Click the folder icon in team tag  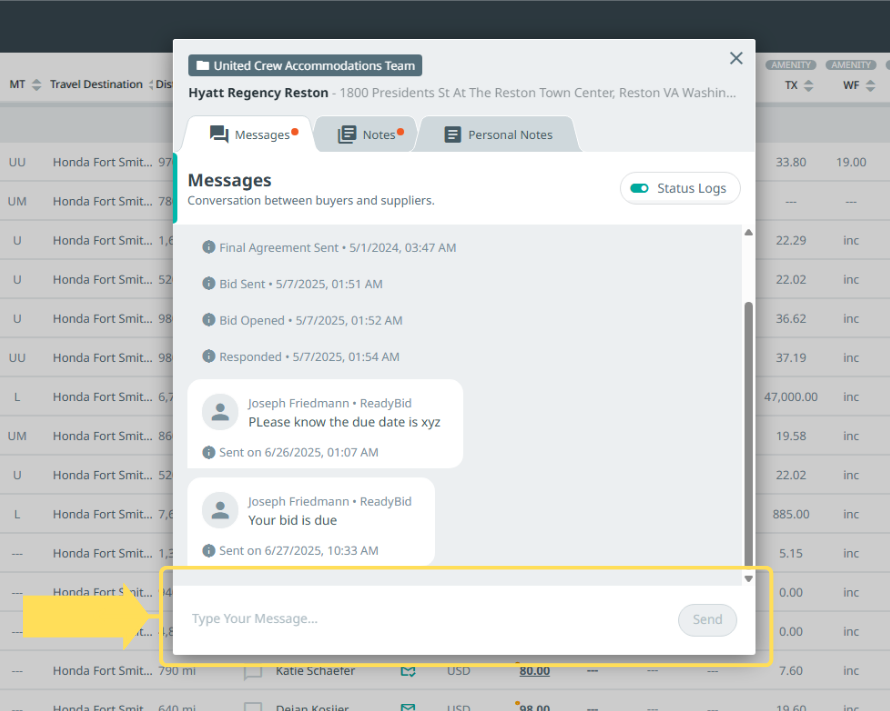coord(203,65)
